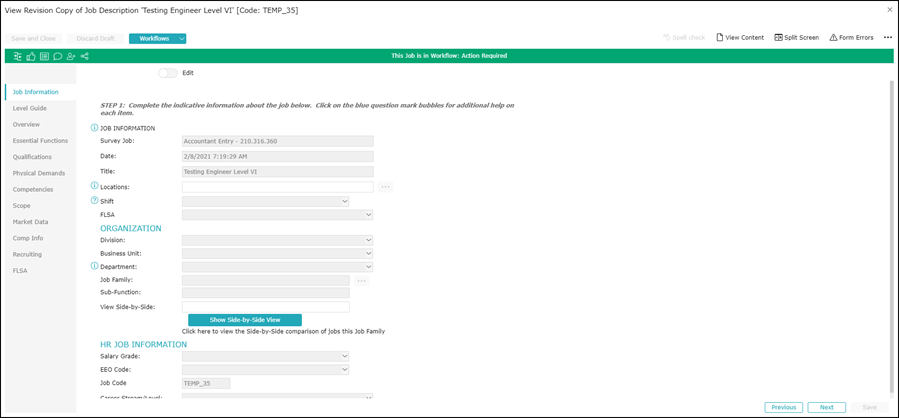Click the Show Side-by-Side View button
Image resolution: width=899 pixels, height=418 pixels.
point(245,320)
